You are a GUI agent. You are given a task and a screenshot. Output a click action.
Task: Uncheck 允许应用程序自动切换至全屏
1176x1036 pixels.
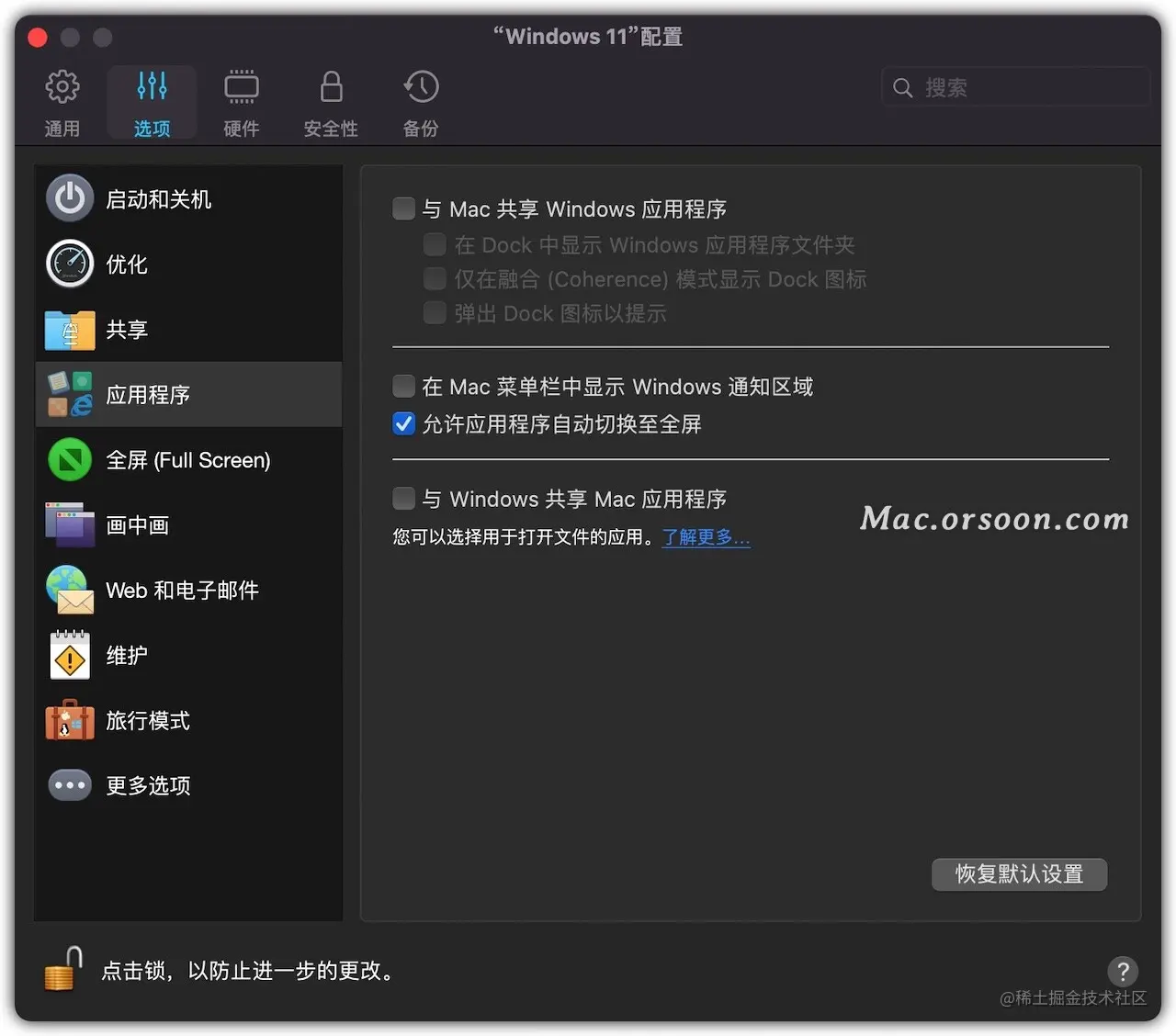click(x=403, y=423)
